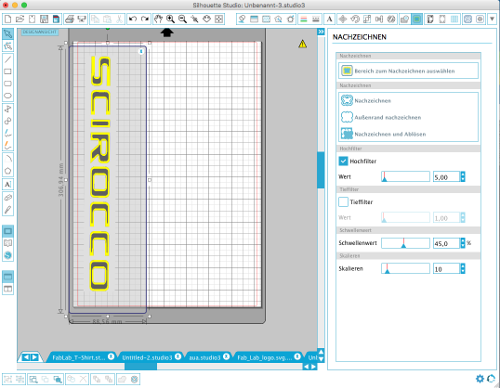The width and height of the screenshot is (500, 388).
Task: Create a new document from the toolbar
Action: click(8, 19)
